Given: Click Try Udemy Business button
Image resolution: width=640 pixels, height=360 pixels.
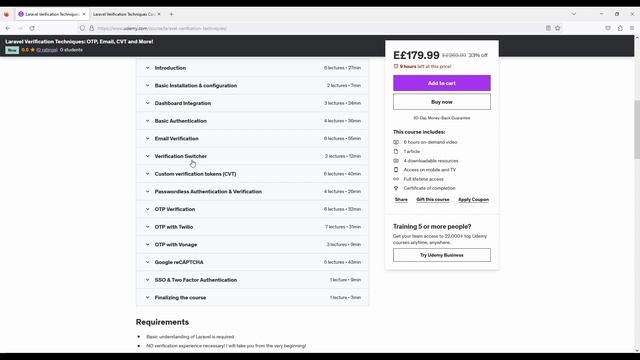Looking at the screenshot, I should (442, 255).
